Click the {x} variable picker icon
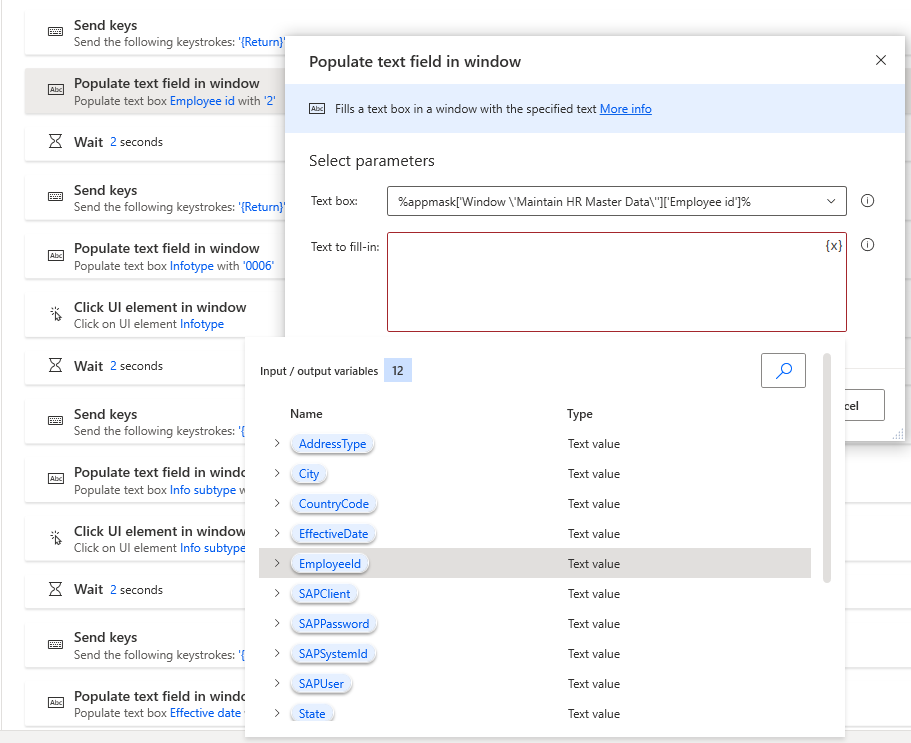The image size is (911, 743). tap(833, 245)
